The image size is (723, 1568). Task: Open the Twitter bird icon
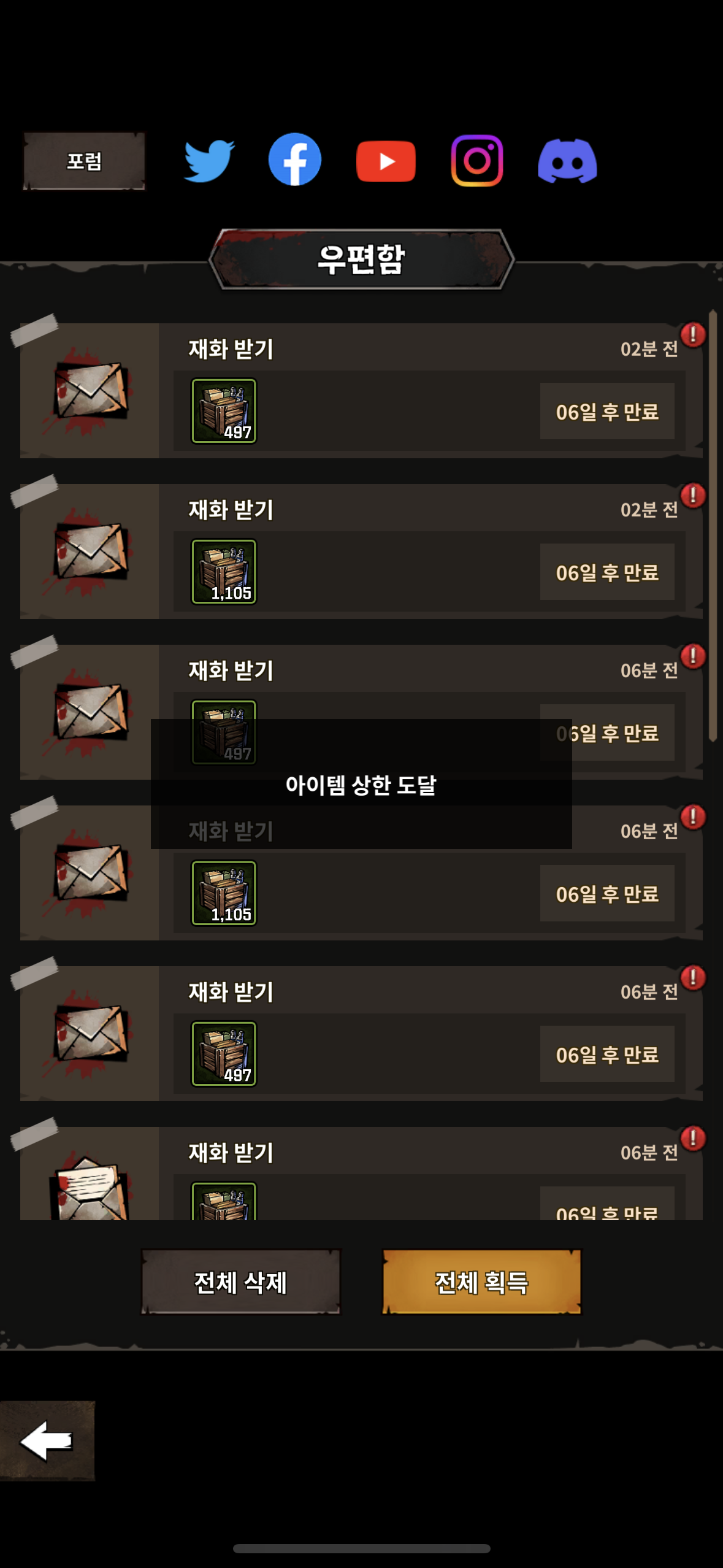click(x=209, y=161)
